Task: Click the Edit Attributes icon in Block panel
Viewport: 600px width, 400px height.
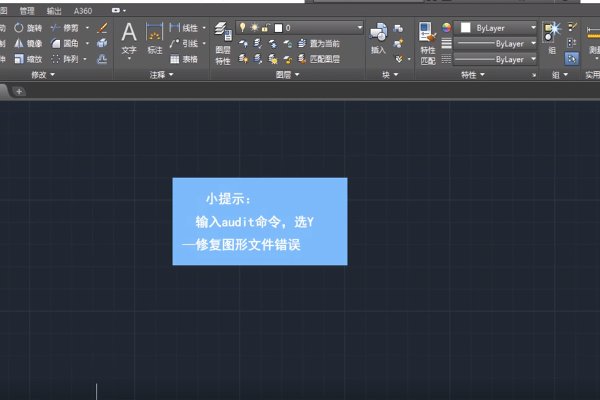Action: [x=399, y=59]
